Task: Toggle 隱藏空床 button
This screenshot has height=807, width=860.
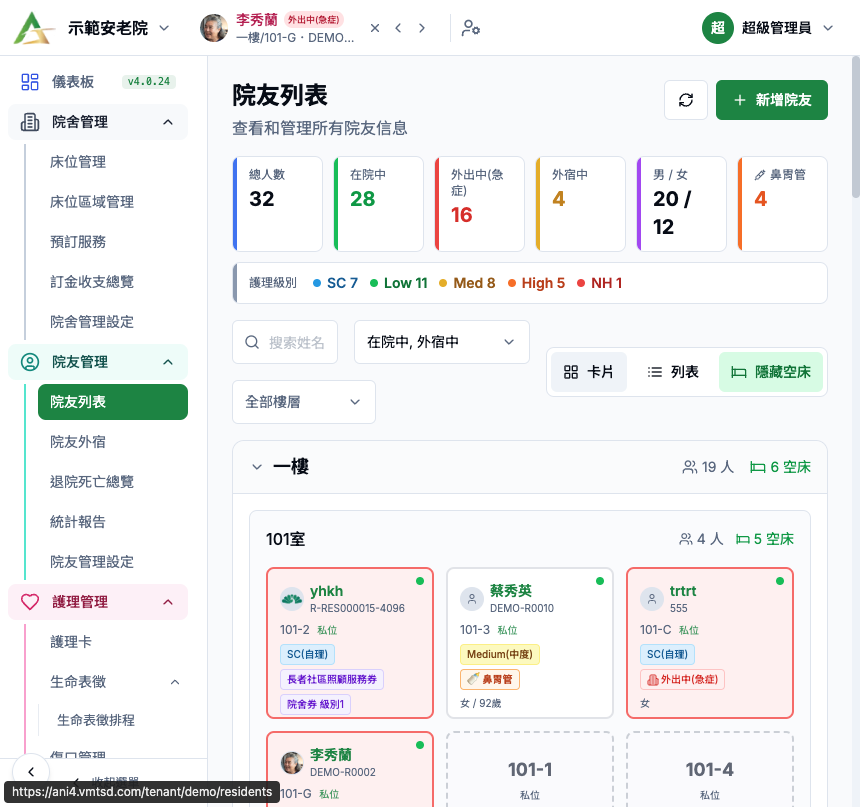Action: click(x=771, y=372)
